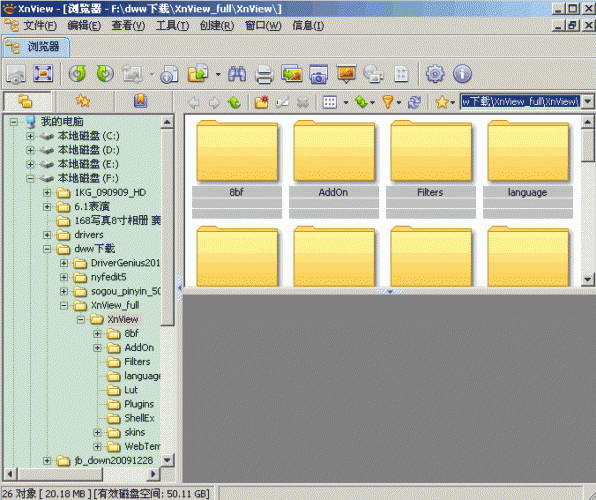The height and width of the screenshot is (500, 596).
Task: Click the tree horizontal scroll-right arrow
Action: point(153,474)
